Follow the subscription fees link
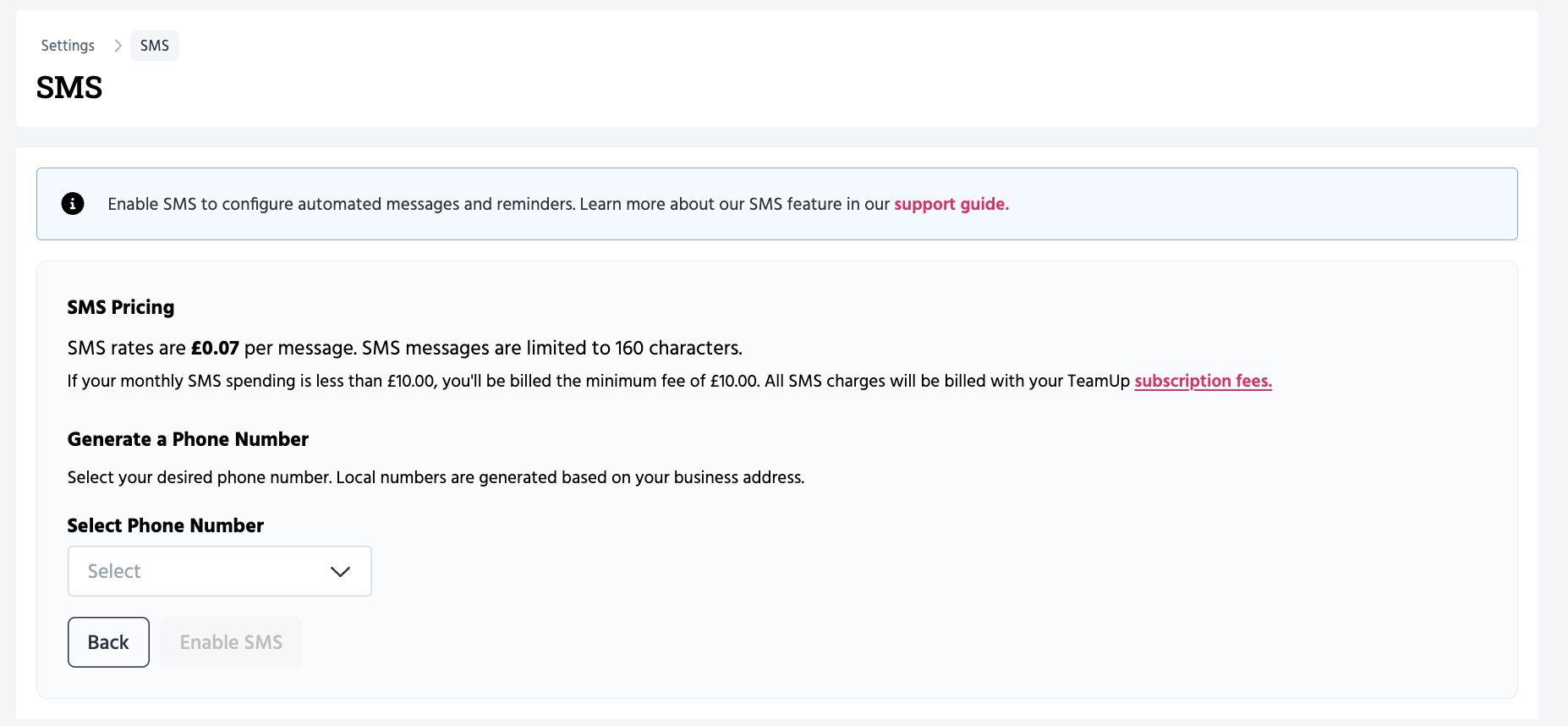Viewport: 1568px width, 726px height. (x=1203, y=381)
